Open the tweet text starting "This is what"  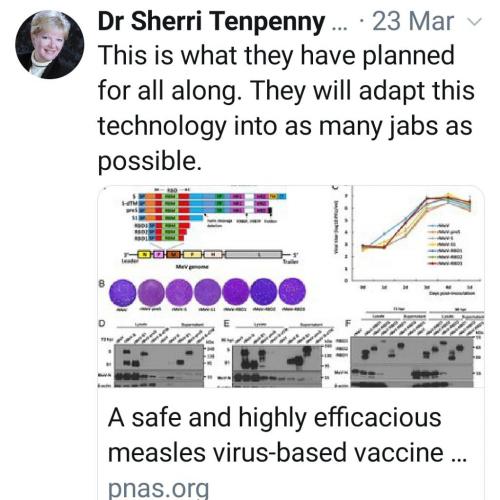[x=286, y=108]
